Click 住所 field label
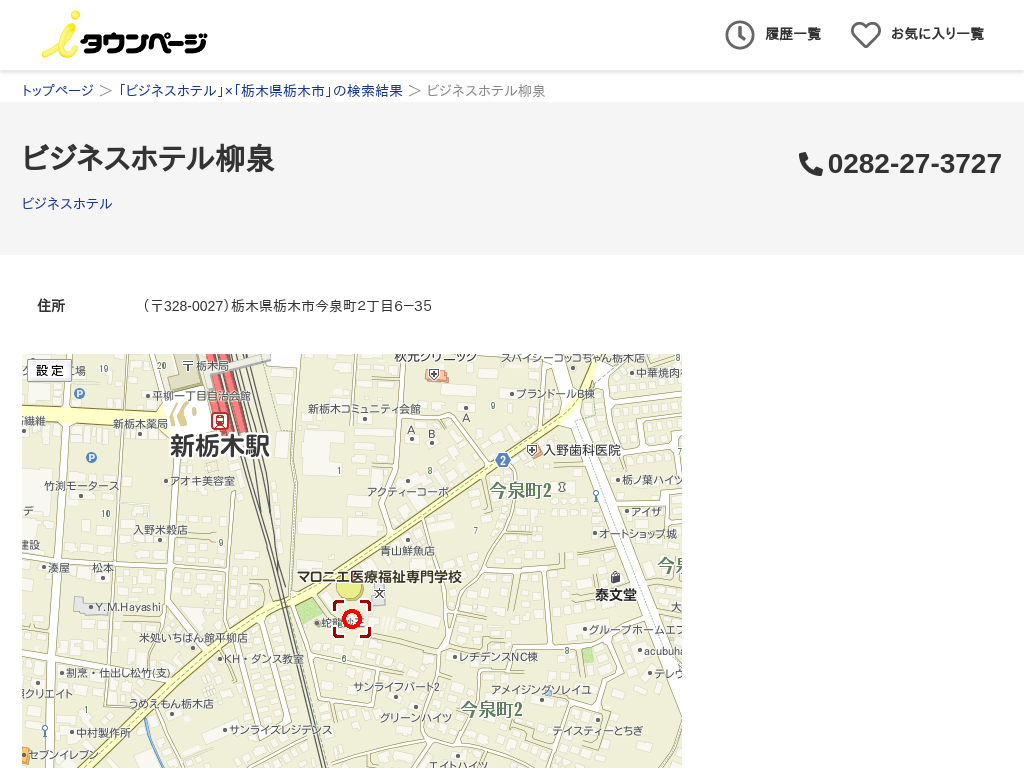This screenshot has width=1024, height=768. pos(51,306)
